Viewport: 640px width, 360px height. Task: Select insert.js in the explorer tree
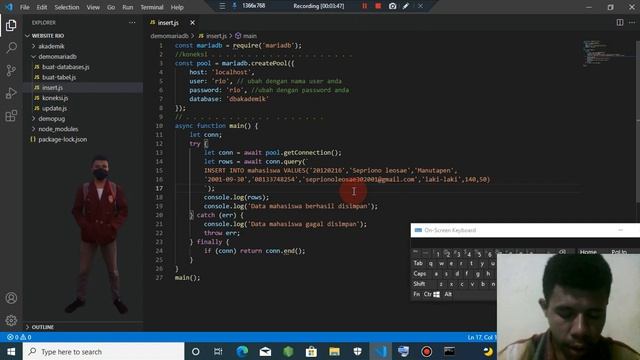(52, 88)
